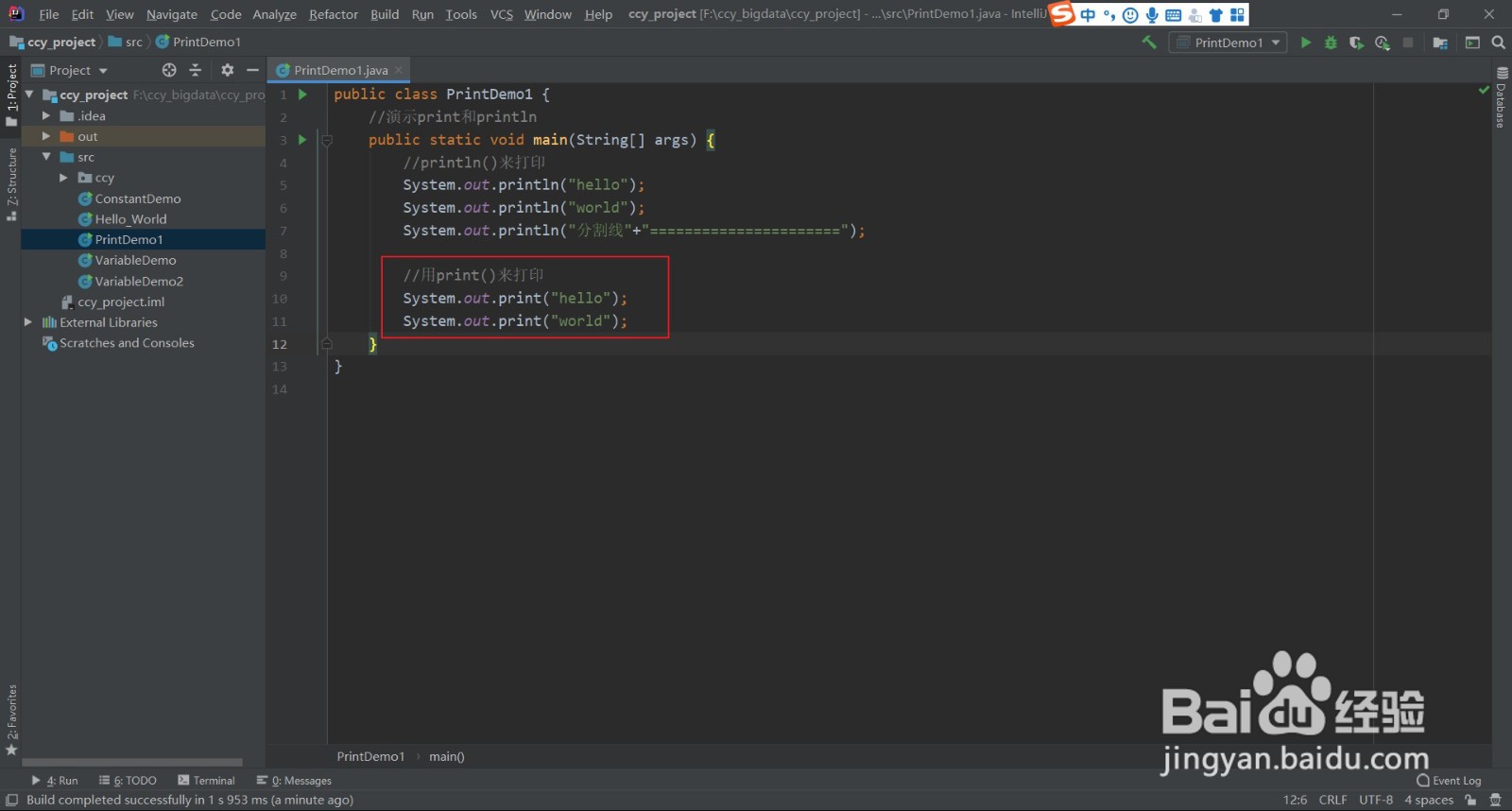Open the Navigate menu

172,14
